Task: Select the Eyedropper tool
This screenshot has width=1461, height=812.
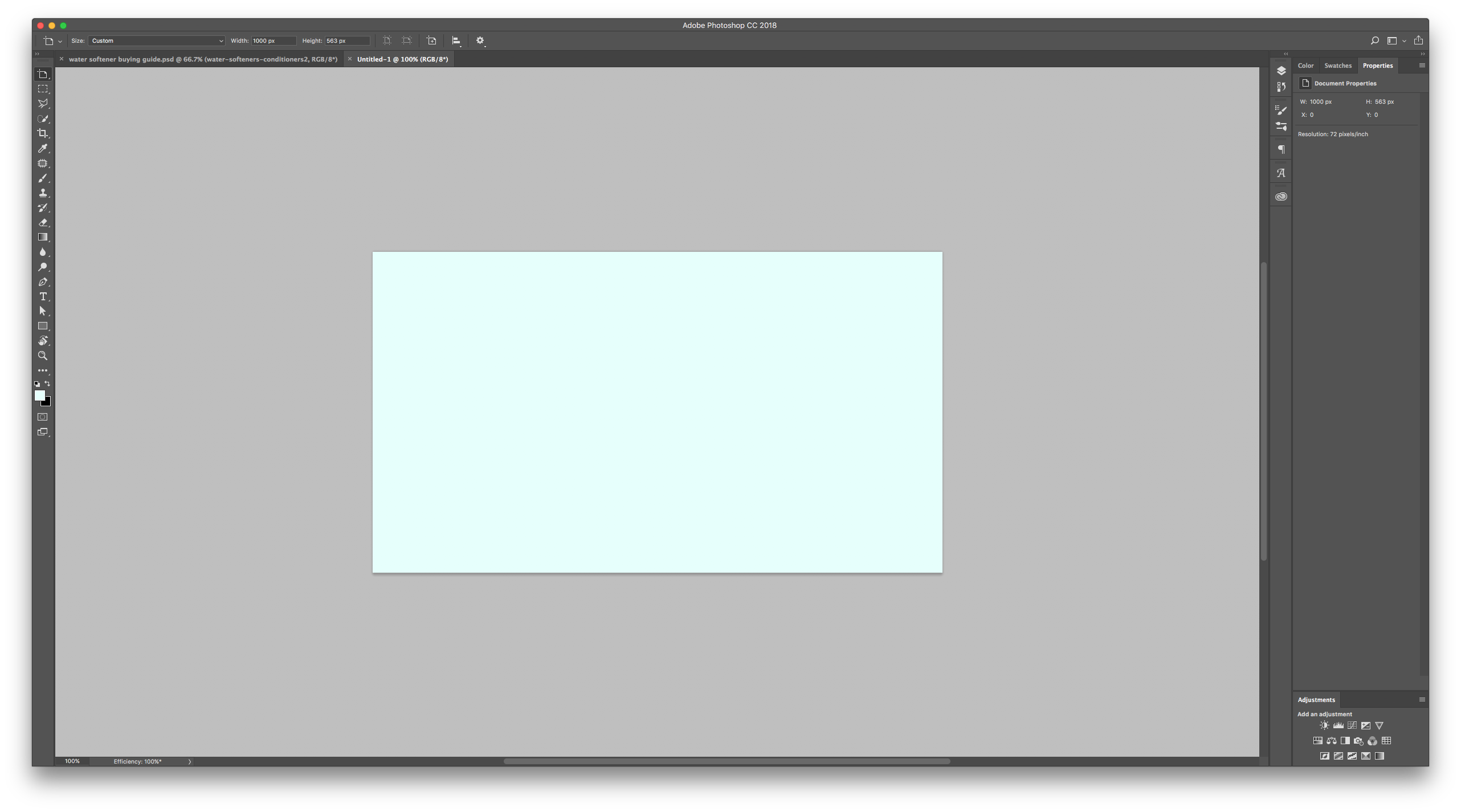Action: 43,149
